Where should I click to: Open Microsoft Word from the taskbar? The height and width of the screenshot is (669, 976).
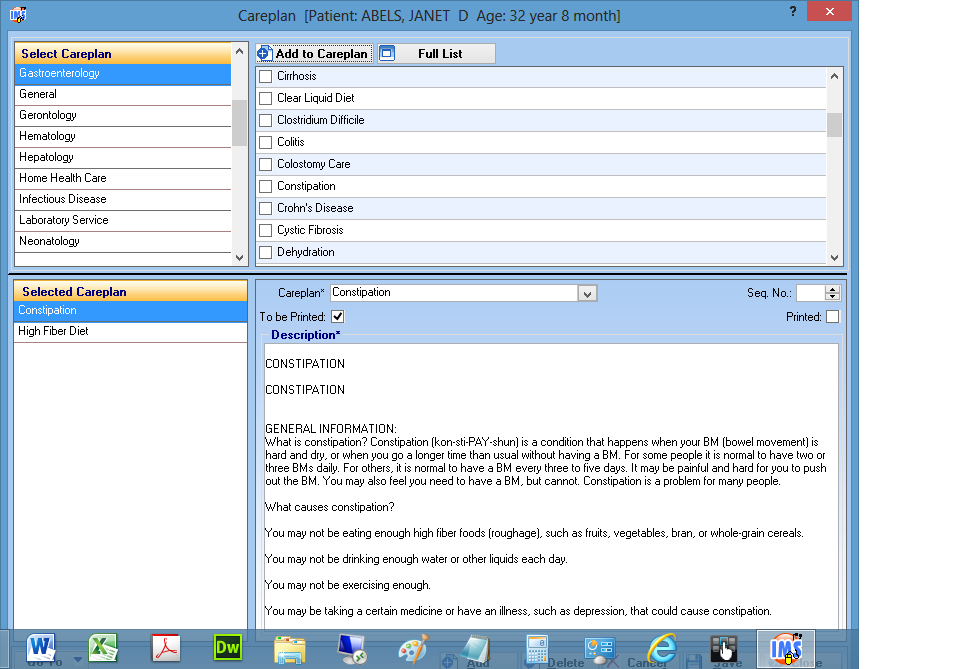pos(41,648)
